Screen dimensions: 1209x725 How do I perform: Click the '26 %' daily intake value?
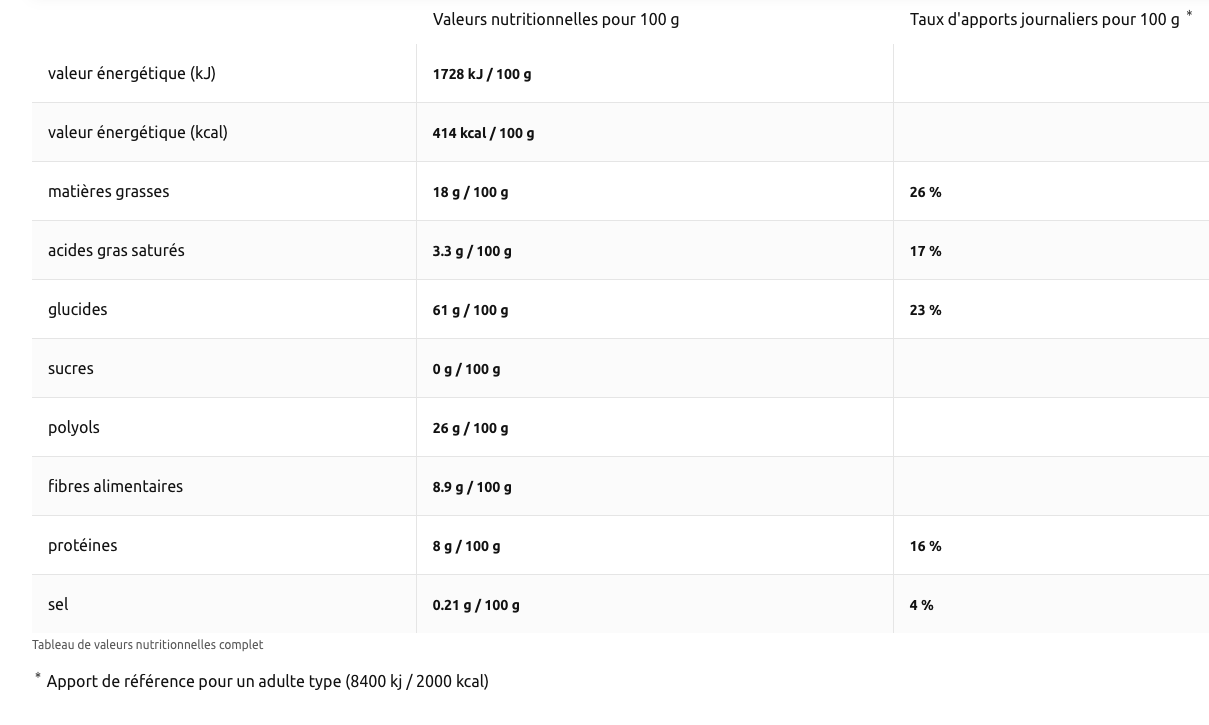925,192
